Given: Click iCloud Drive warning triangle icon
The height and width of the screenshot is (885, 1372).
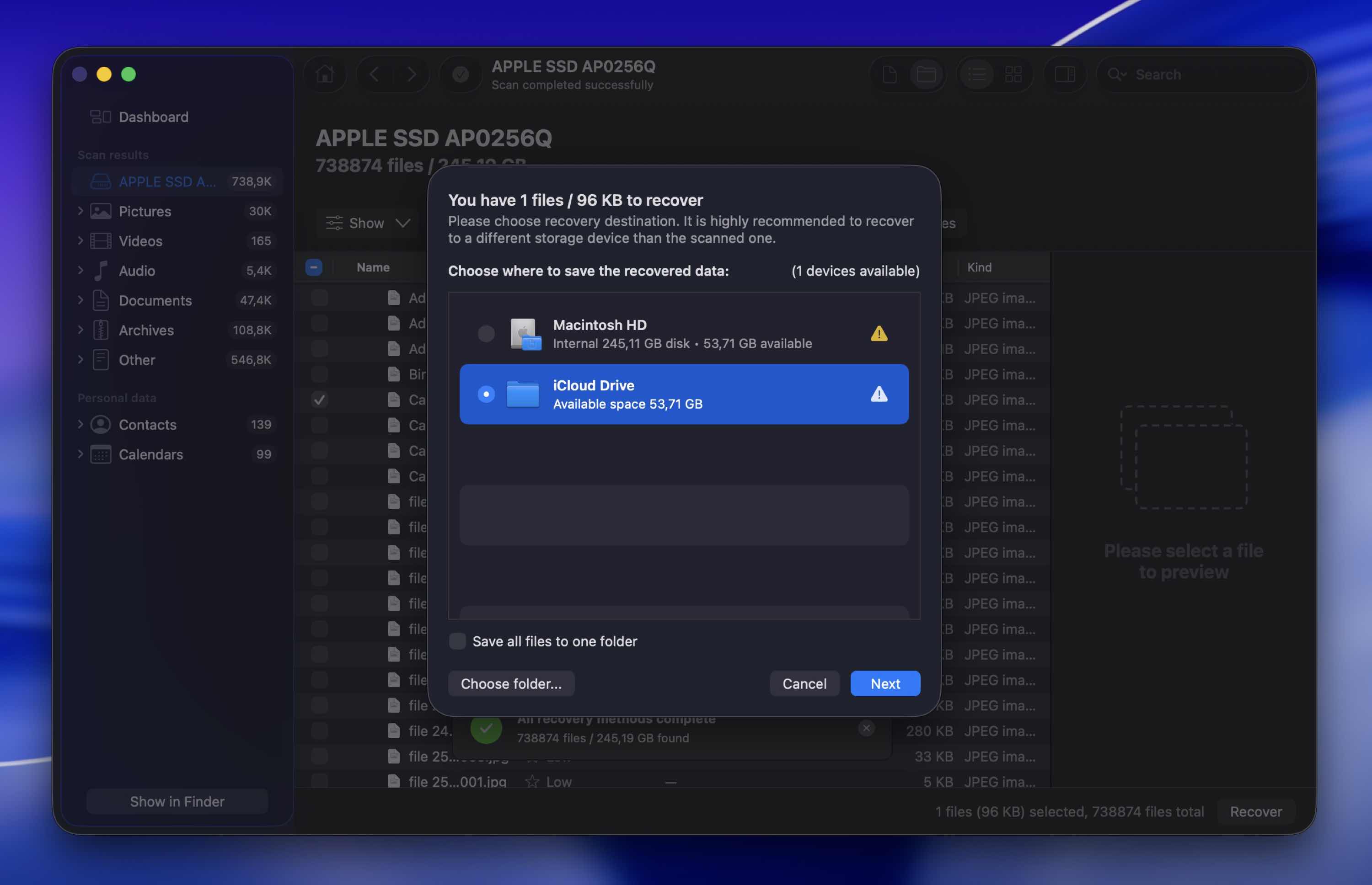Looking at the screenshot, I should click(x=878, y=394).
